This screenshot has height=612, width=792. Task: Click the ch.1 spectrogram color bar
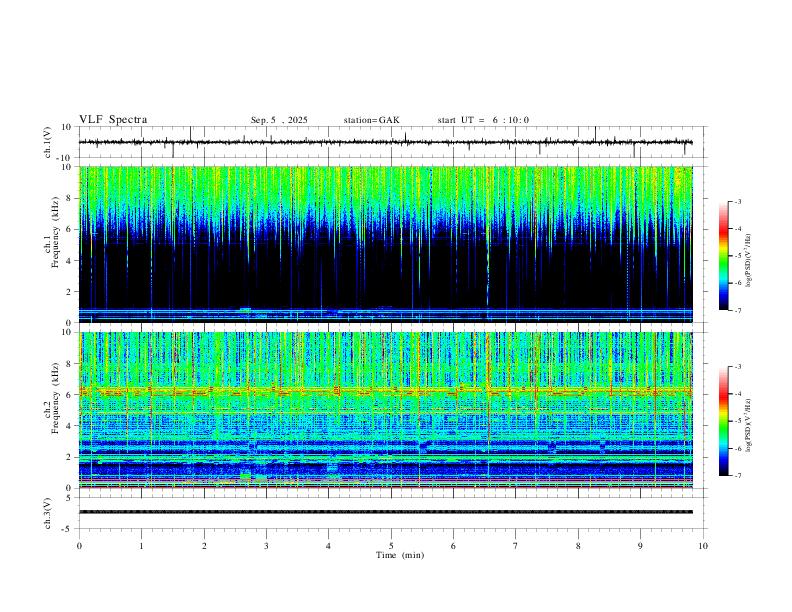click(723, 256)
